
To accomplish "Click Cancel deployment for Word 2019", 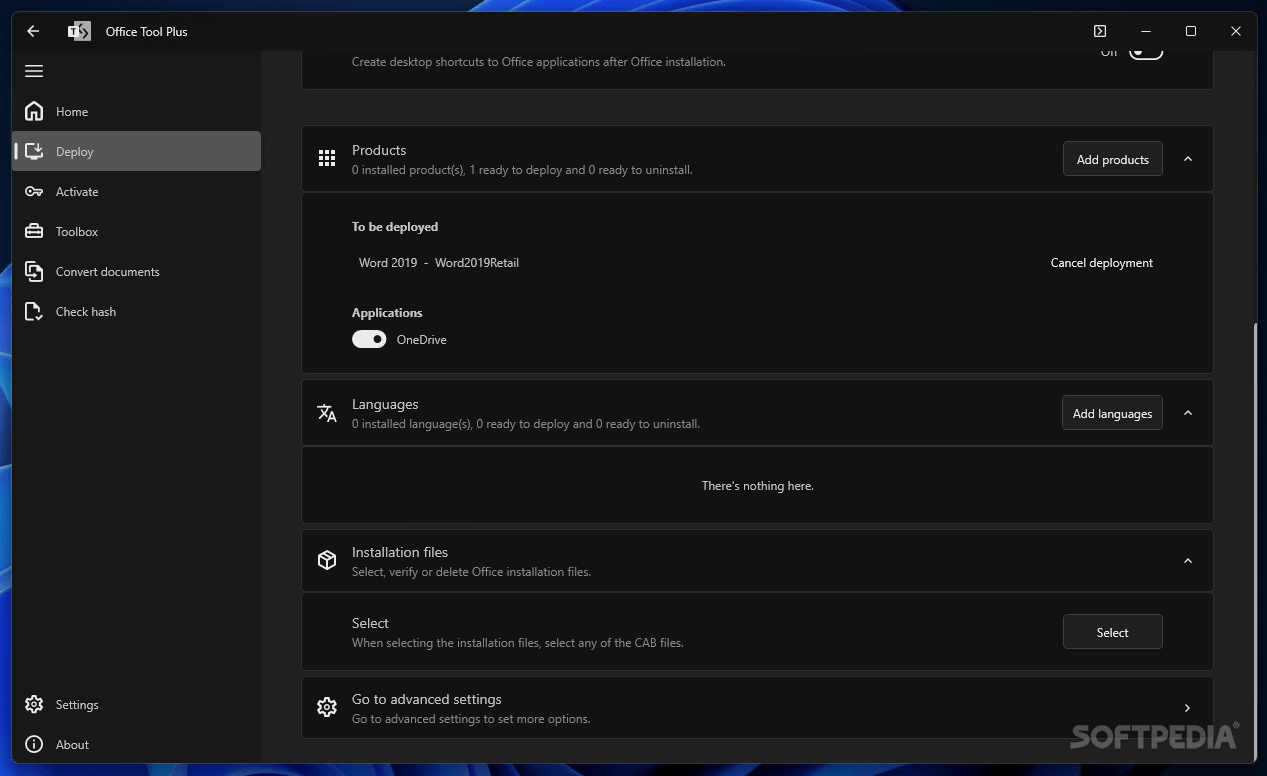I will coord(1101,263).
